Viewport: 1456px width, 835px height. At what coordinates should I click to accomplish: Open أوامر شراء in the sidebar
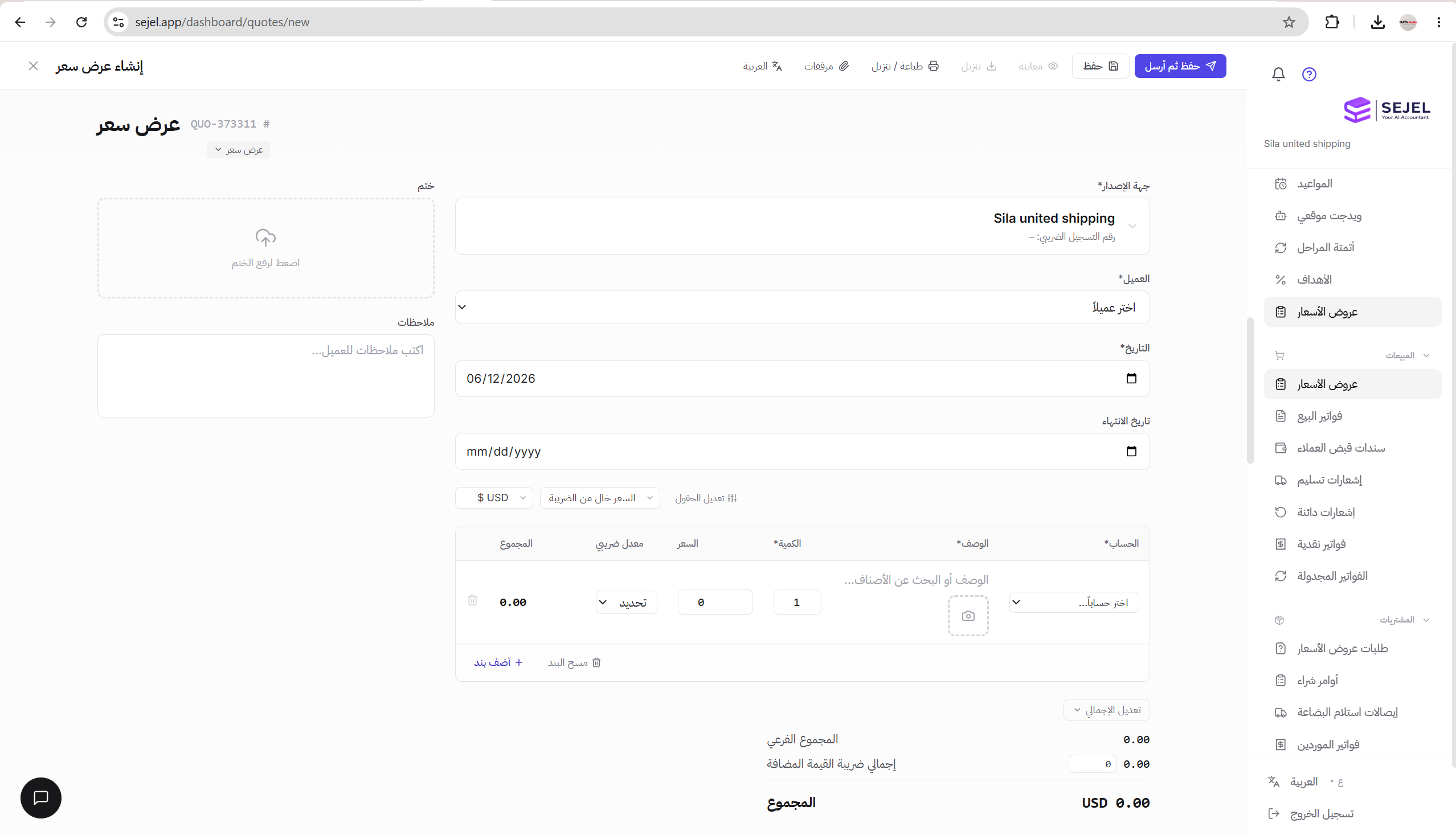click(1352, 680)
